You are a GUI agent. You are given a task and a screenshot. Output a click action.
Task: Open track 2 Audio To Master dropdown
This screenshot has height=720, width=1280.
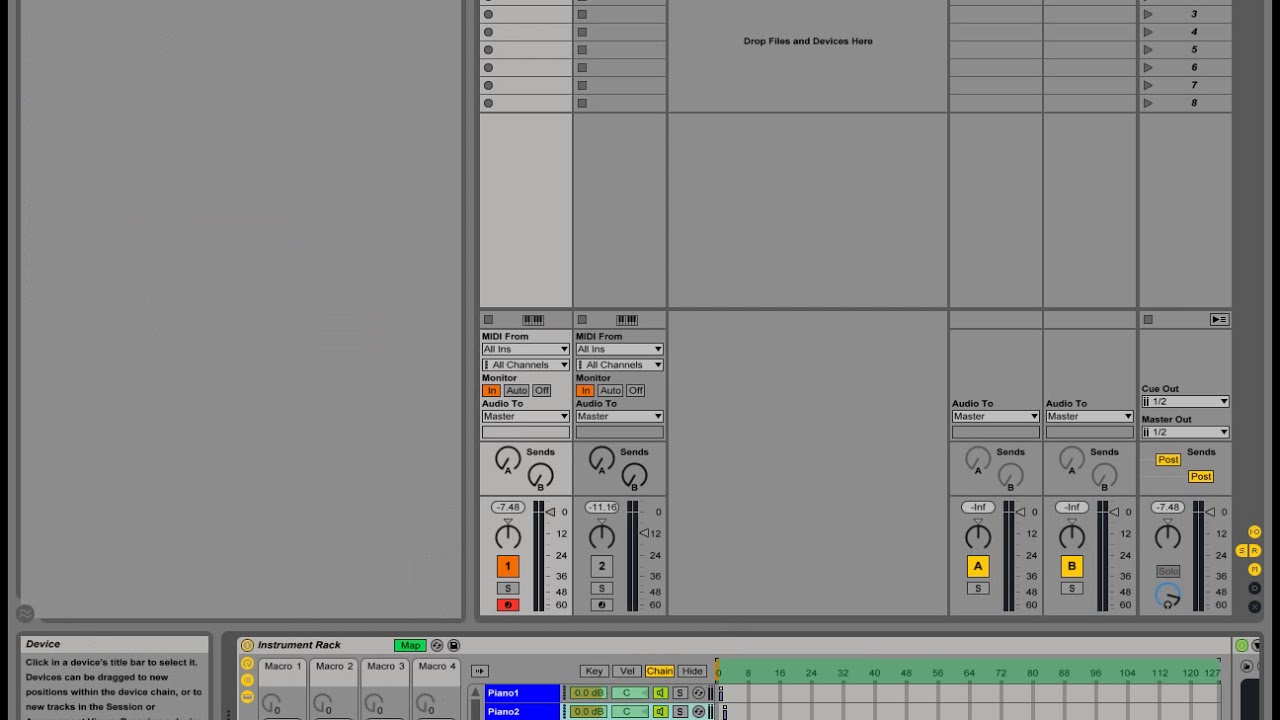(x=620, y=416)
